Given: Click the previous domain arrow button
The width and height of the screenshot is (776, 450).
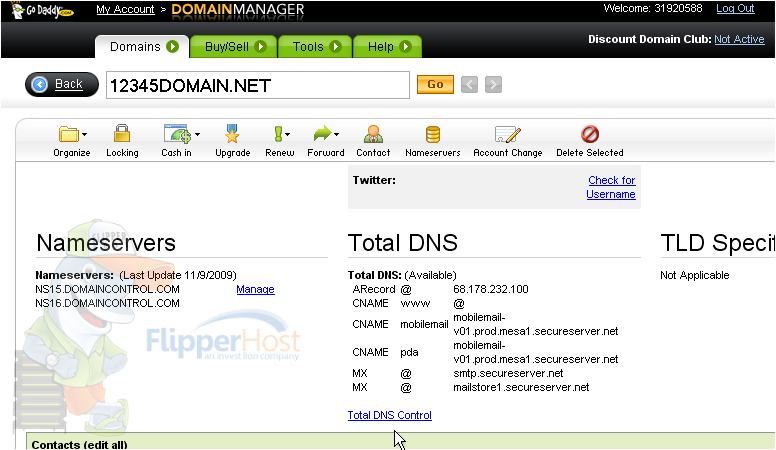Looking at the screenshot, I should pyautogui.click(x=469, y=85).
